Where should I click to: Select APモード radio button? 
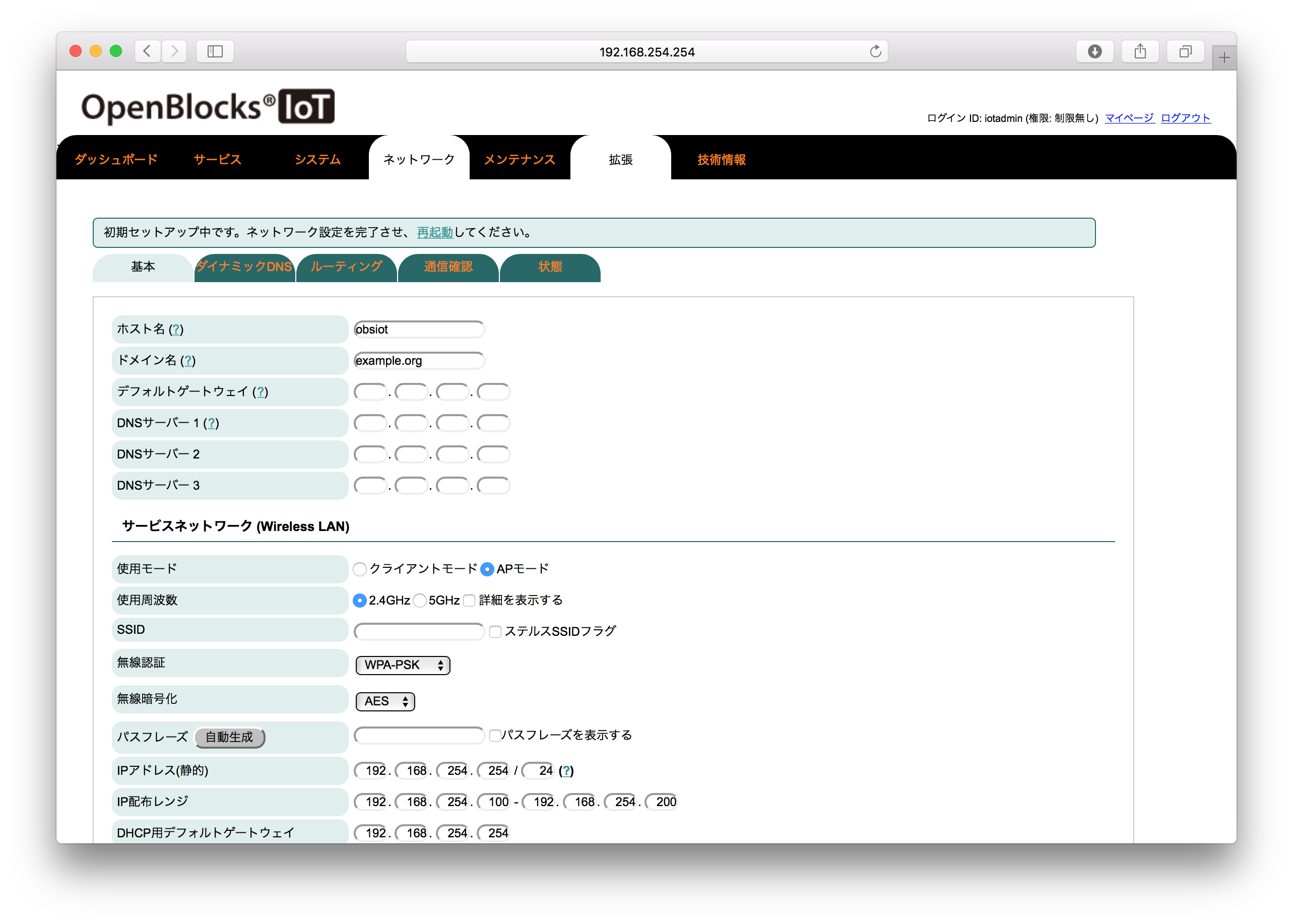(x=487, y=569)
